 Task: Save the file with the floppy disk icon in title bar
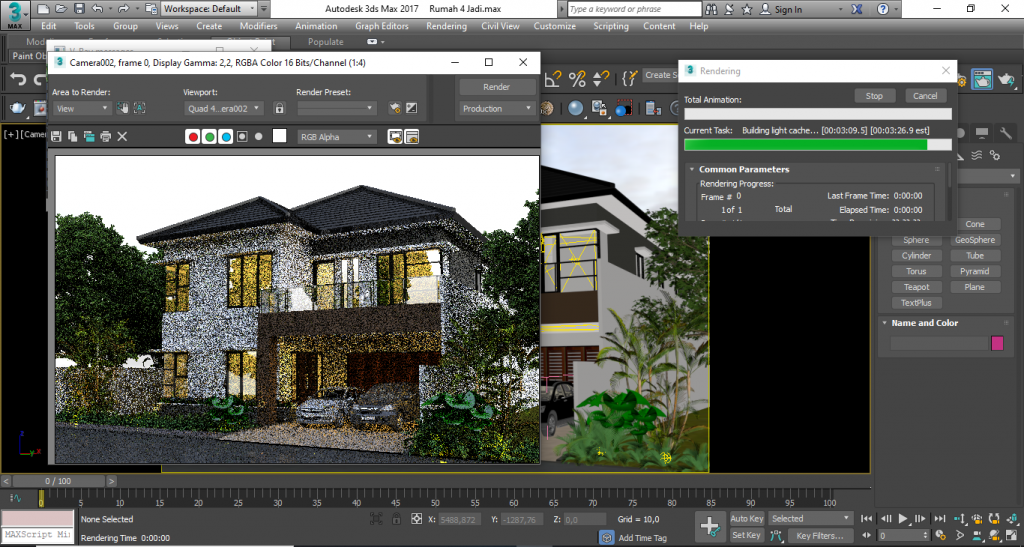pos(79,9)
